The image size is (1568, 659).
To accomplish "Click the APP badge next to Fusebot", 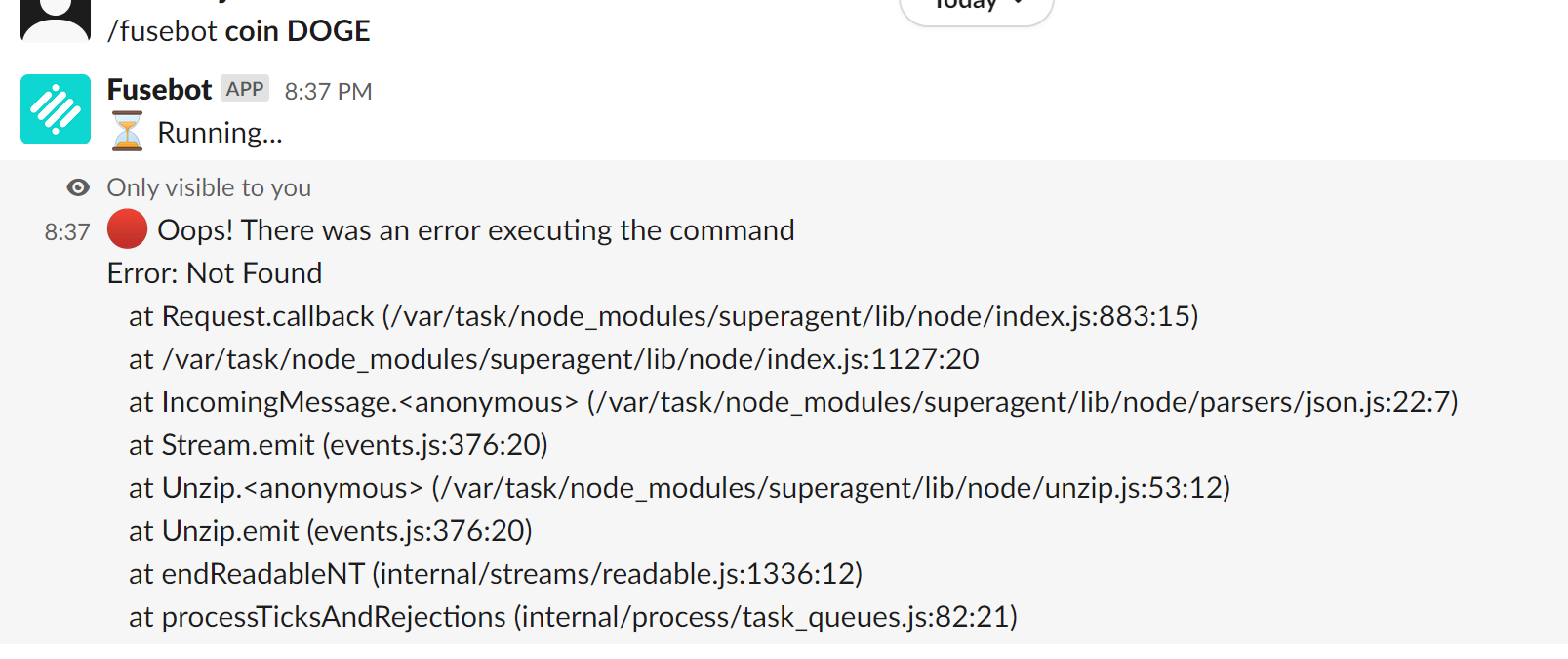I will [246, 88].
